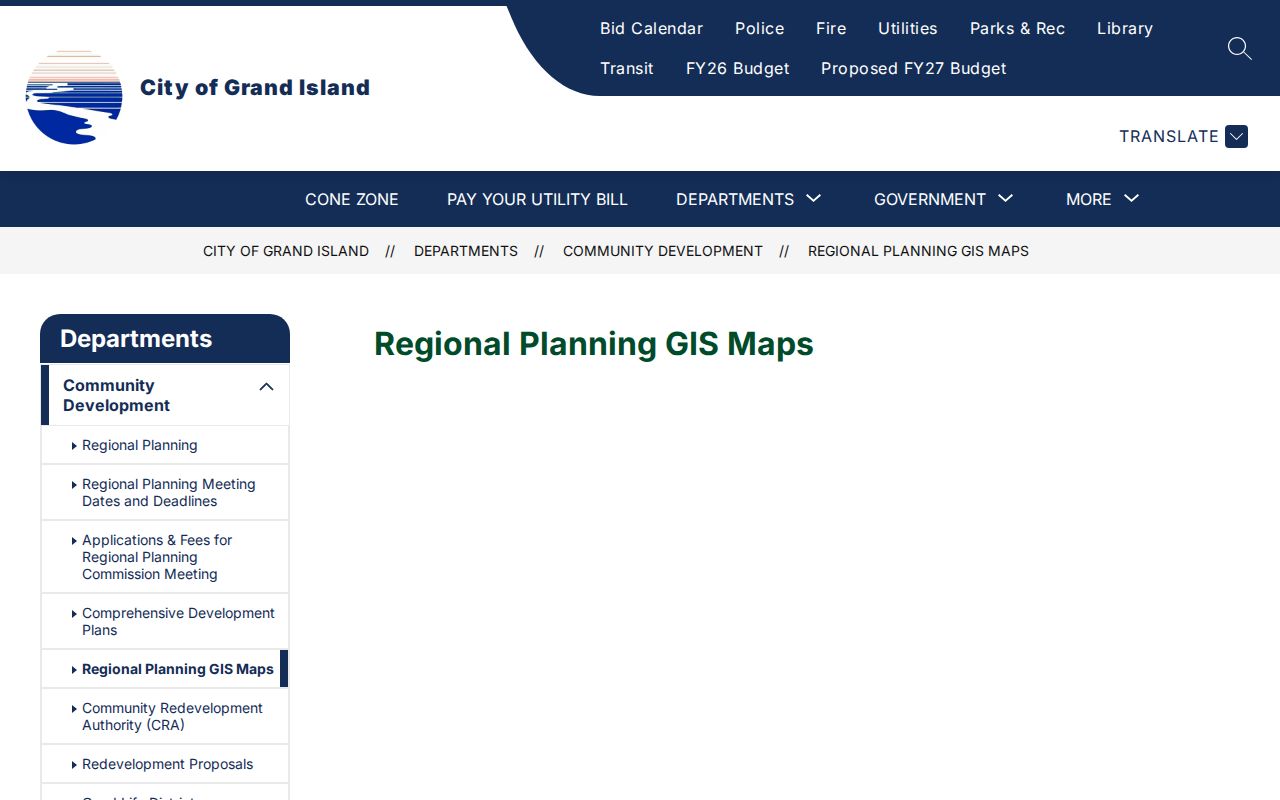The image size is (1280, 800).
Task: Open the Police quick link
Action: point(759,29)
